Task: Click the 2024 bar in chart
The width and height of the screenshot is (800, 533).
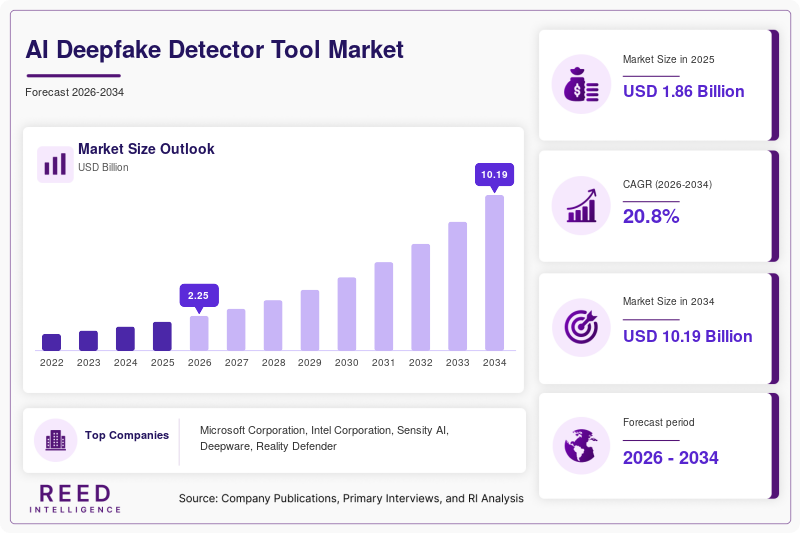Action: (126, 339)
